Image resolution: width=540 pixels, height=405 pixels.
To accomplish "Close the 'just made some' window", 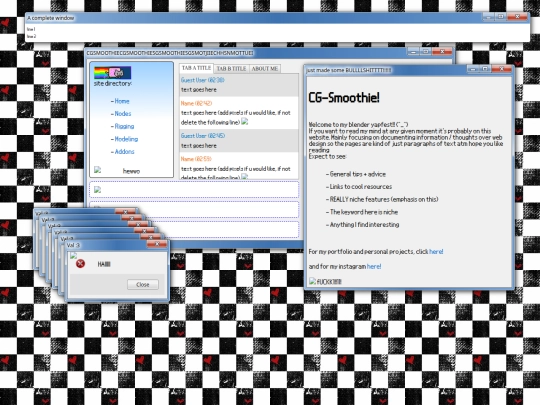I will pos(501,69).
